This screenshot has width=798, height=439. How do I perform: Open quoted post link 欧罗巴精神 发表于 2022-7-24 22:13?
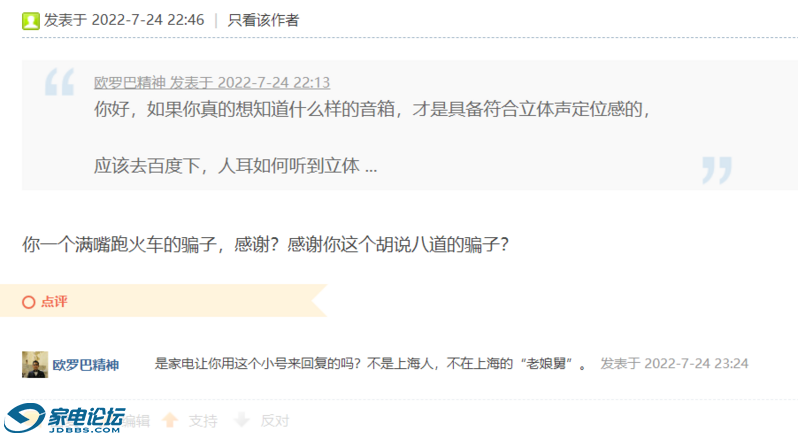tap(212, 82)
